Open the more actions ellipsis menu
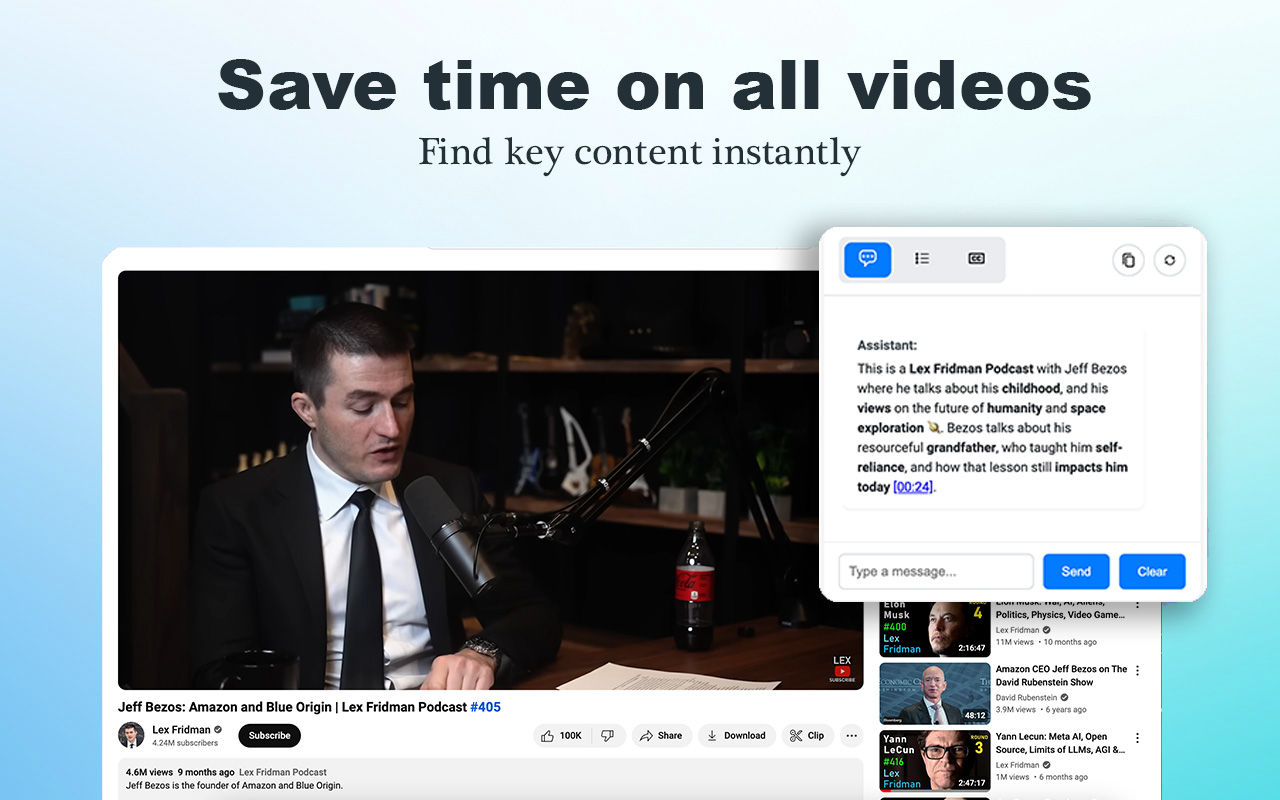 click(851, 735)
